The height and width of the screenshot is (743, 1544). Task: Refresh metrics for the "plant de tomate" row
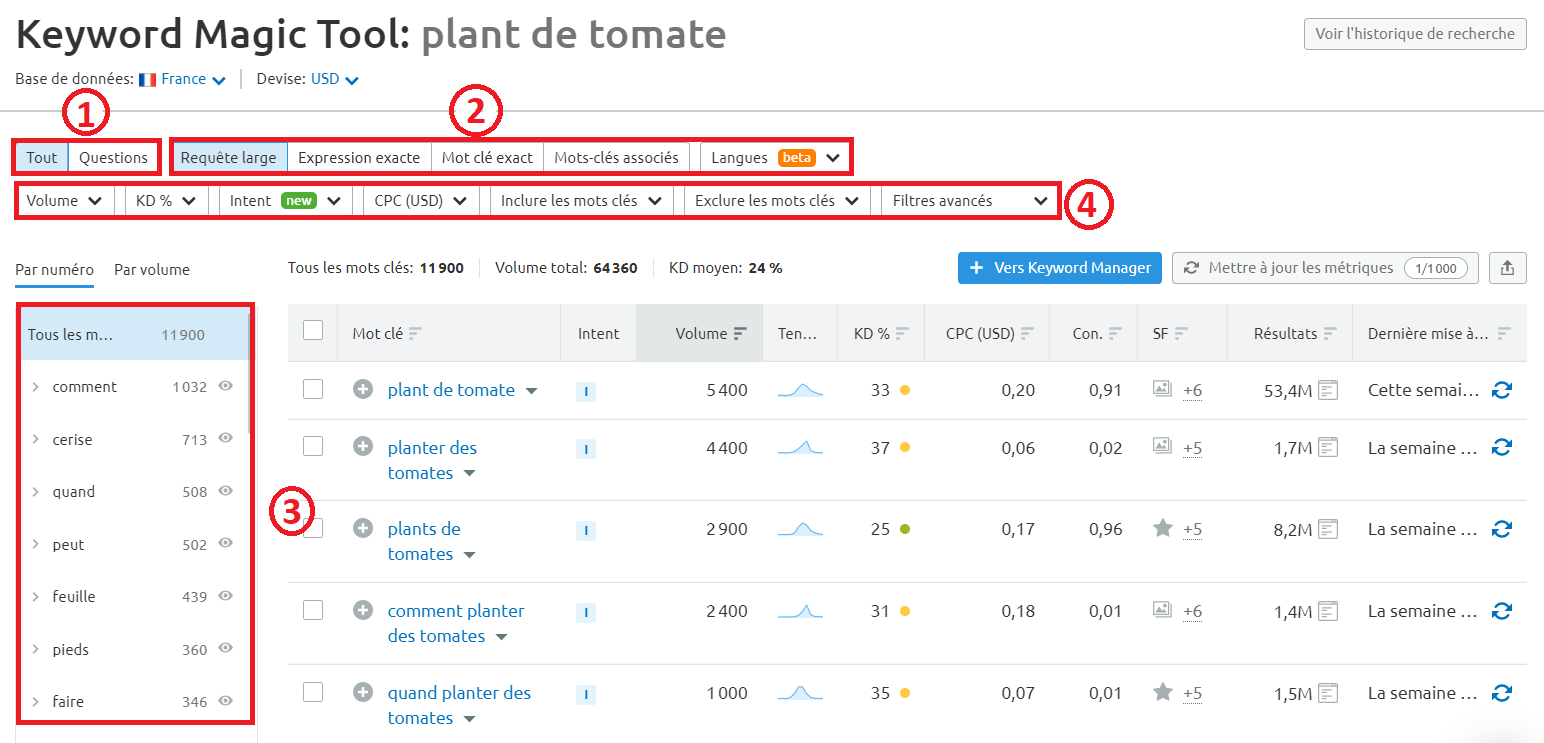1502,390
